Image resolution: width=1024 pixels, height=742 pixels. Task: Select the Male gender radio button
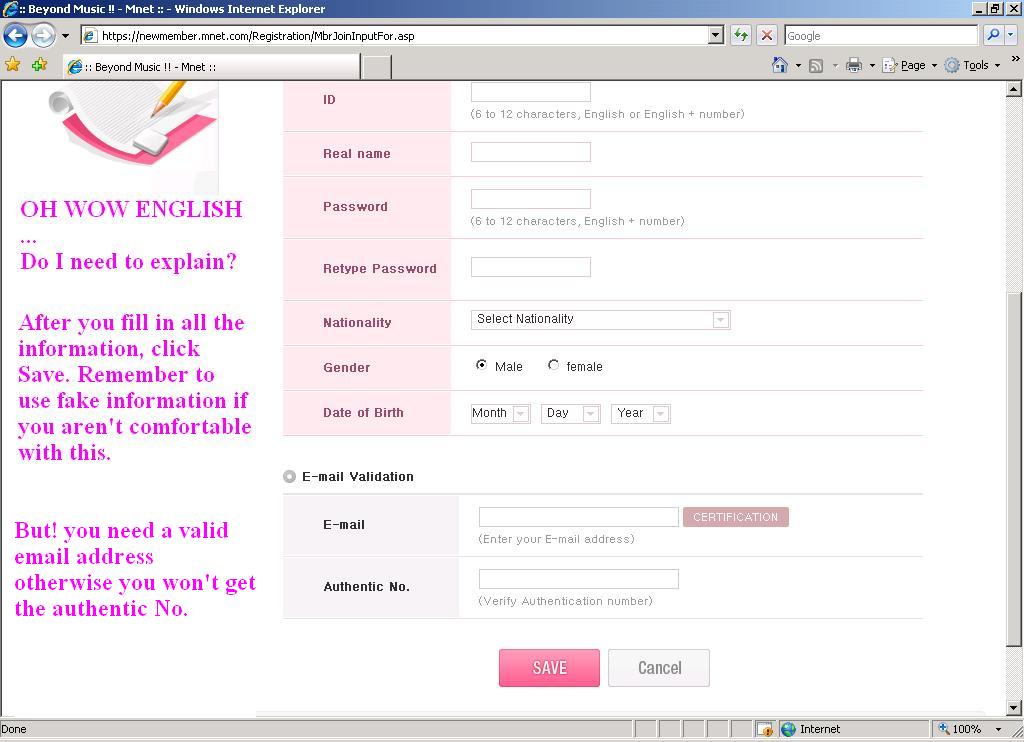pyautogui.click(x=482, y=366)
